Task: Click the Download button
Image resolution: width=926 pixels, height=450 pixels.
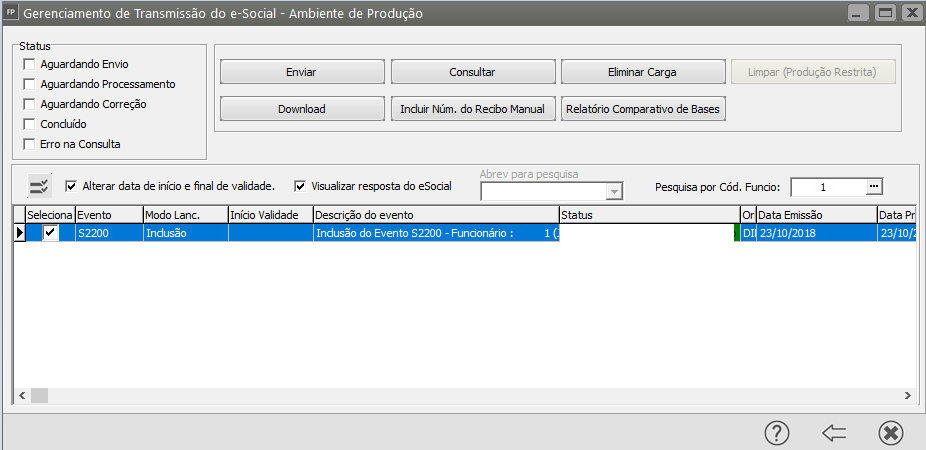Action: coord(302,109)
